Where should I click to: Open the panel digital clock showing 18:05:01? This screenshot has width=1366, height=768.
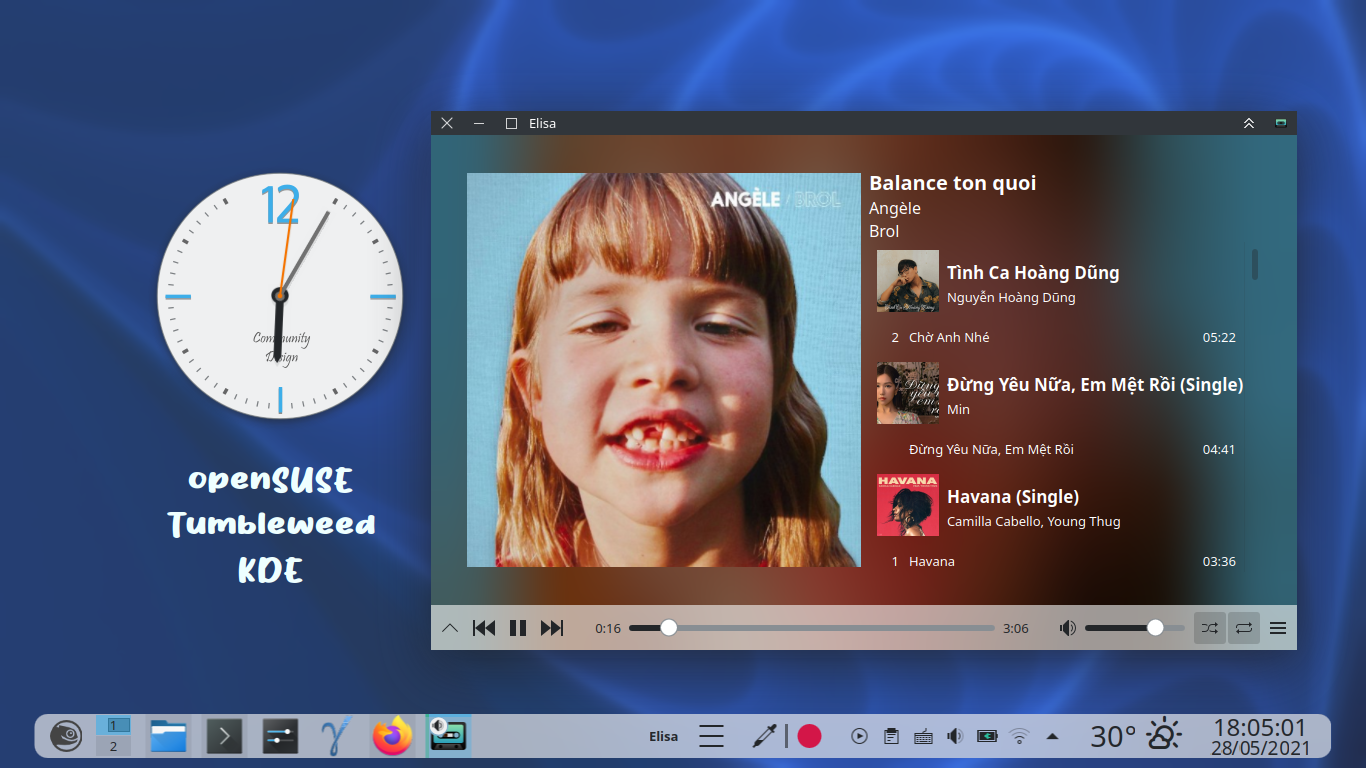(x=1260, y=737)
